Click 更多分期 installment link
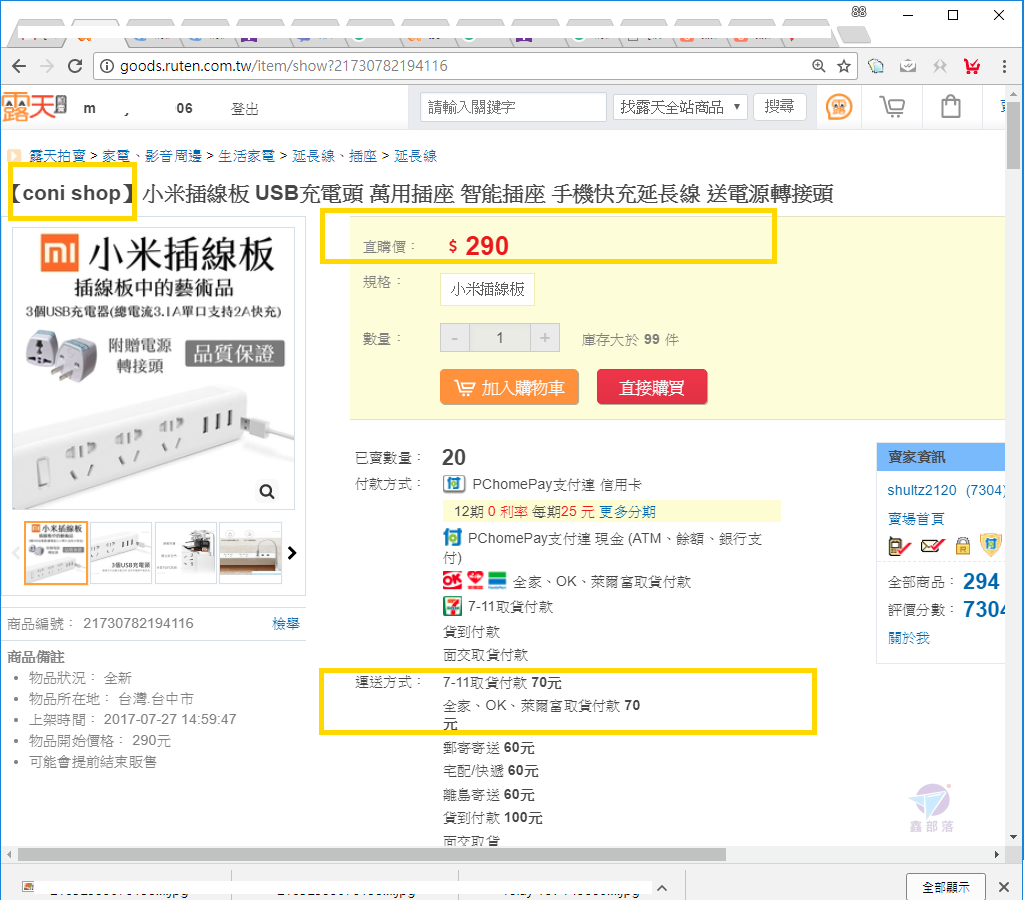Image resolution: width=1024 pixels, height=900 pixels. pos(627,511)
